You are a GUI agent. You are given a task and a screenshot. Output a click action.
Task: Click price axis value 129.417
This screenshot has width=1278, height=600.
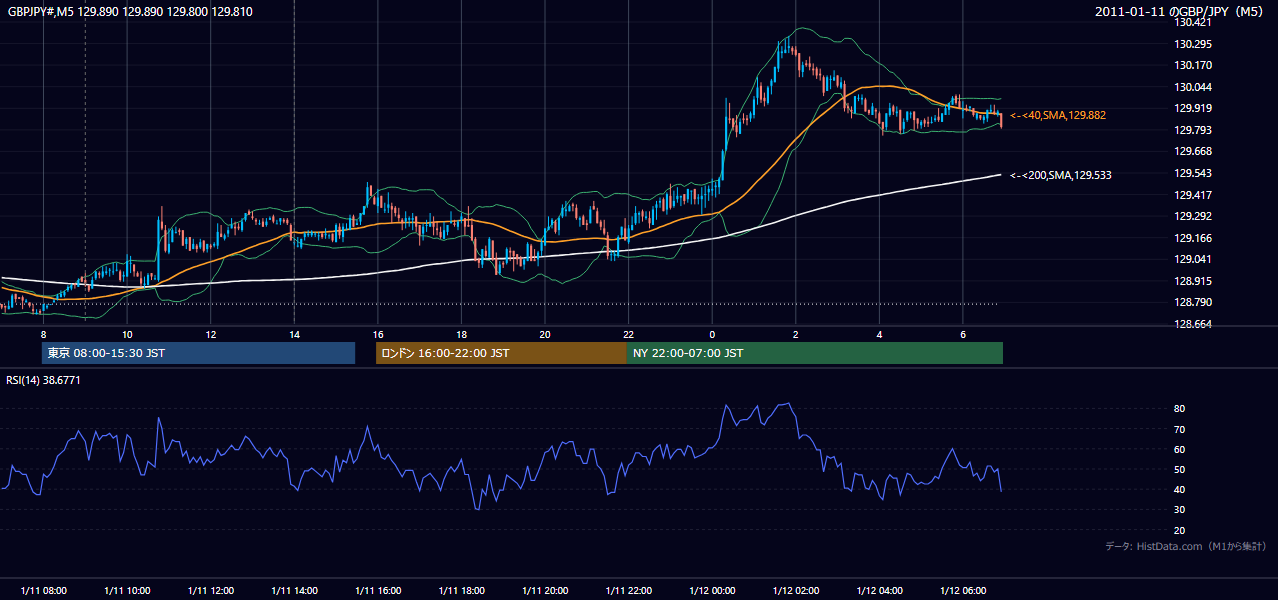tap(1193, 195)
